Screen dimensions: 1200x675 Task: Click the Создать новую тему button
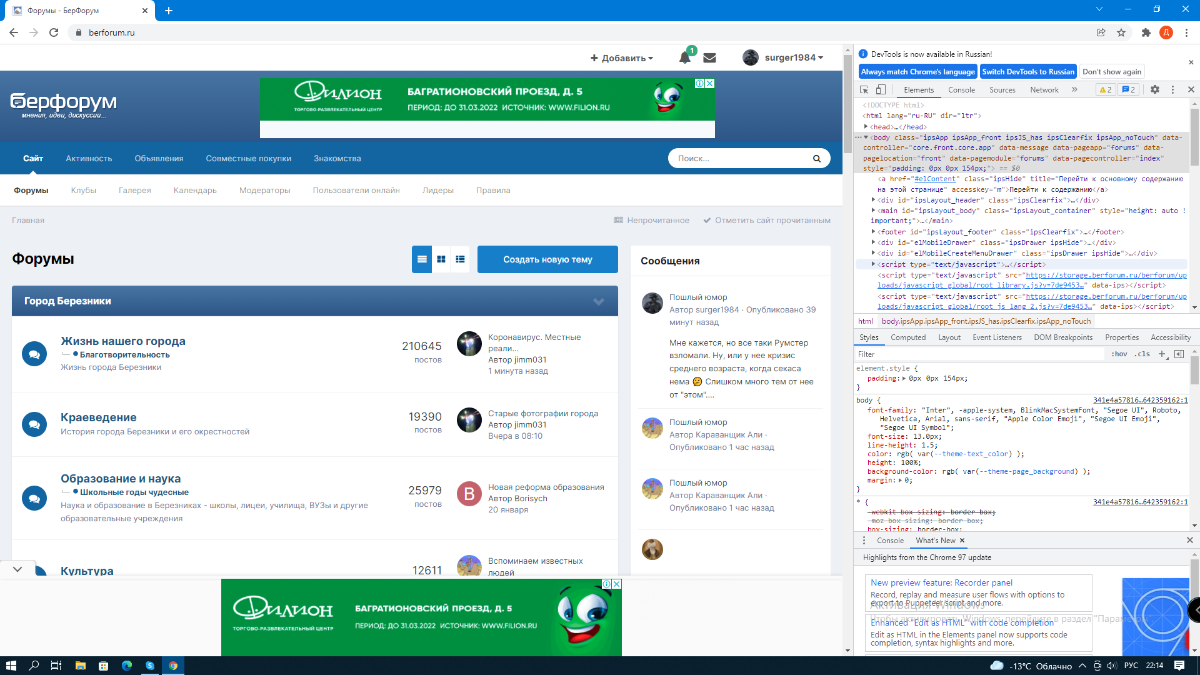[547, 259]
